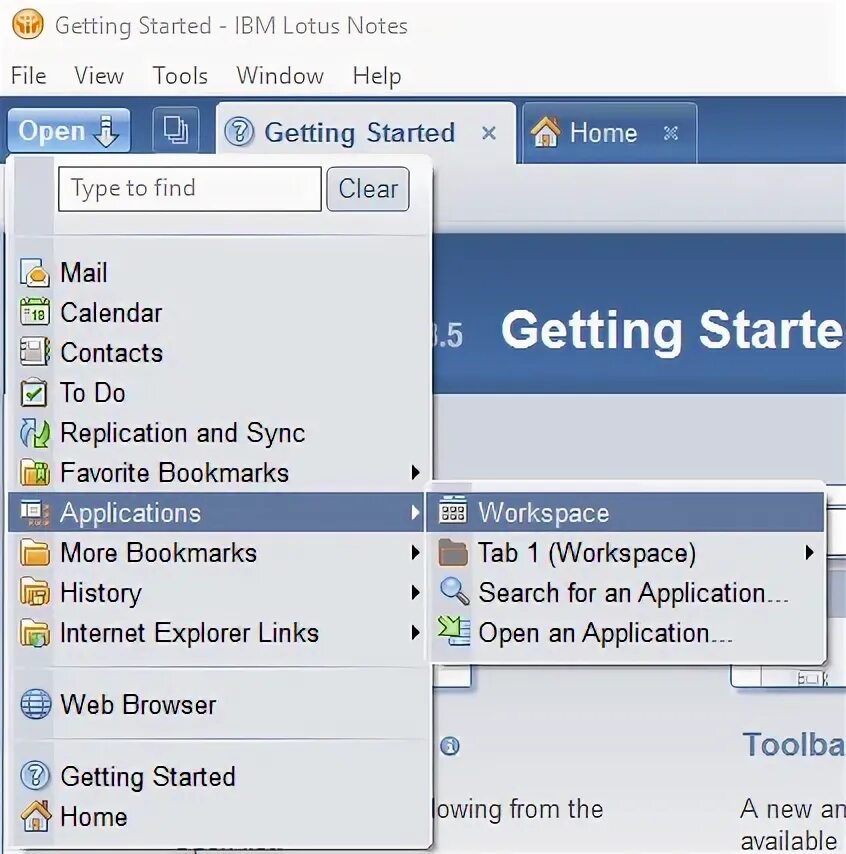This screenshot has width=846, height=854.
Task: Select Calendar from the Open list
Action: pos(218,312)
